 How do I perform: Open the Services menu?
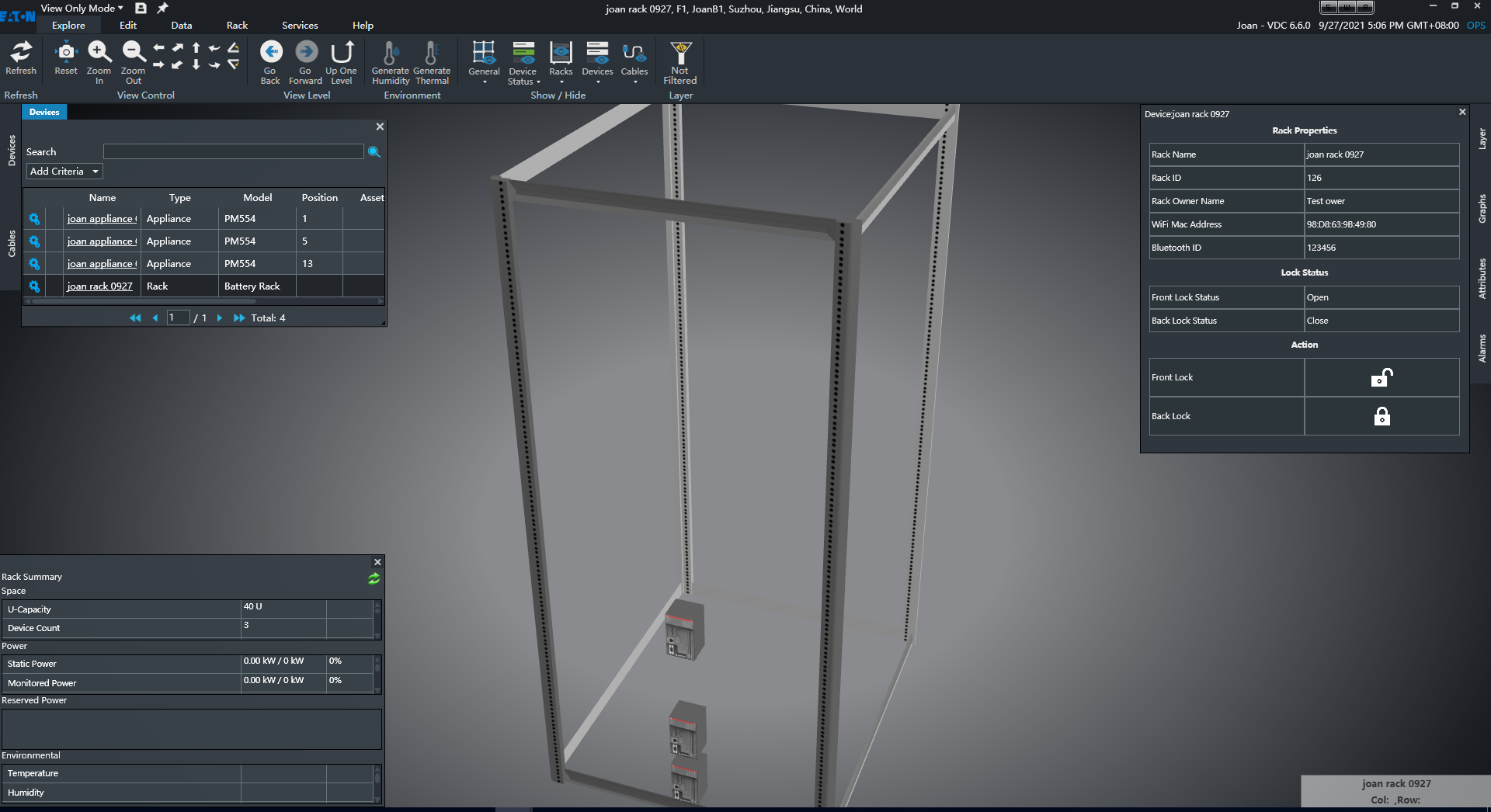point(300,26)
